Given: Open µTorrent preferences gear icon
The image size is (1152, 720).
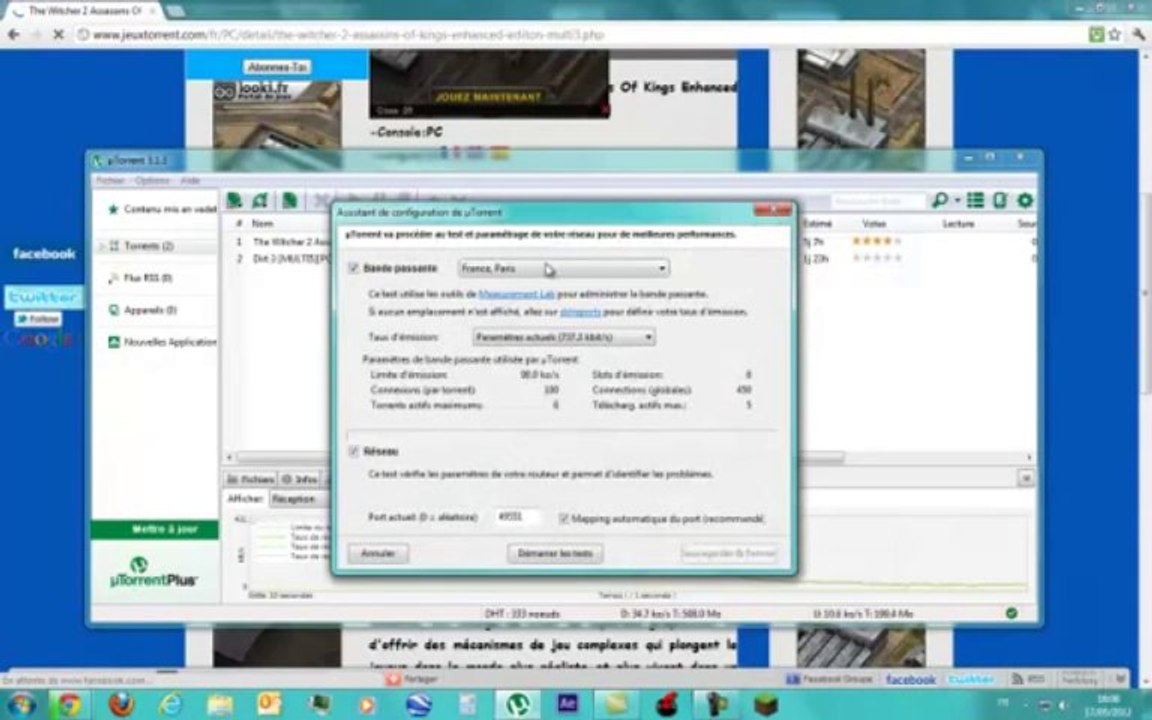Looking at the screenshot, I should coord(1025,200).
